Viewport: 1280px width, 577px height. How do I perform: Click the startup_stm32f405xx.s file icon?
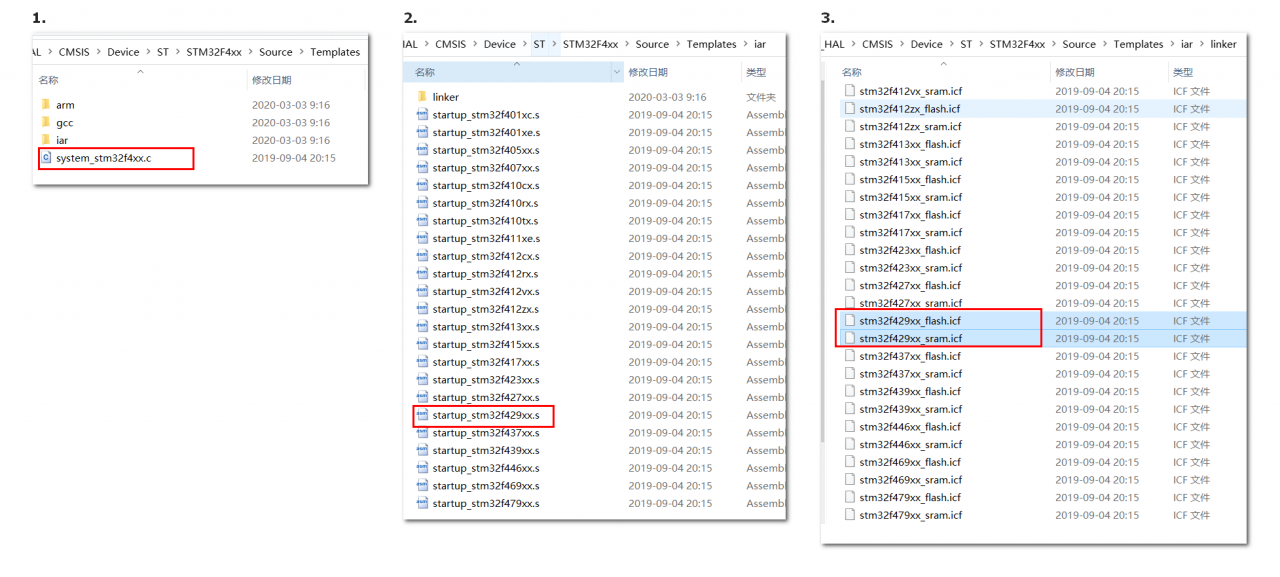pyautogui.click(x=422, y=150)
